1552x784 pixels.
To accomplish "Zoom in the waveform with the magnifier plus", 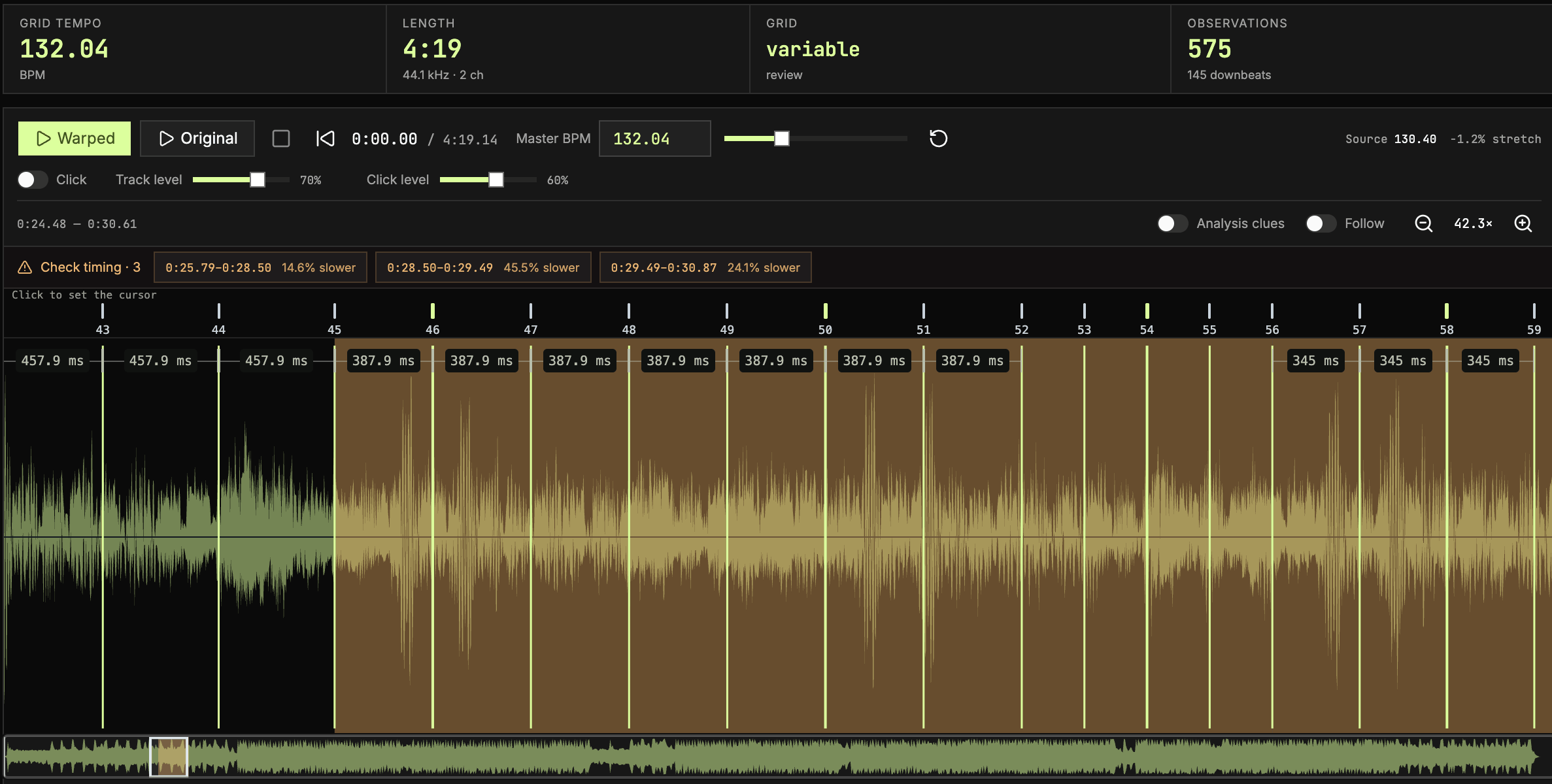I will 1523,223.
